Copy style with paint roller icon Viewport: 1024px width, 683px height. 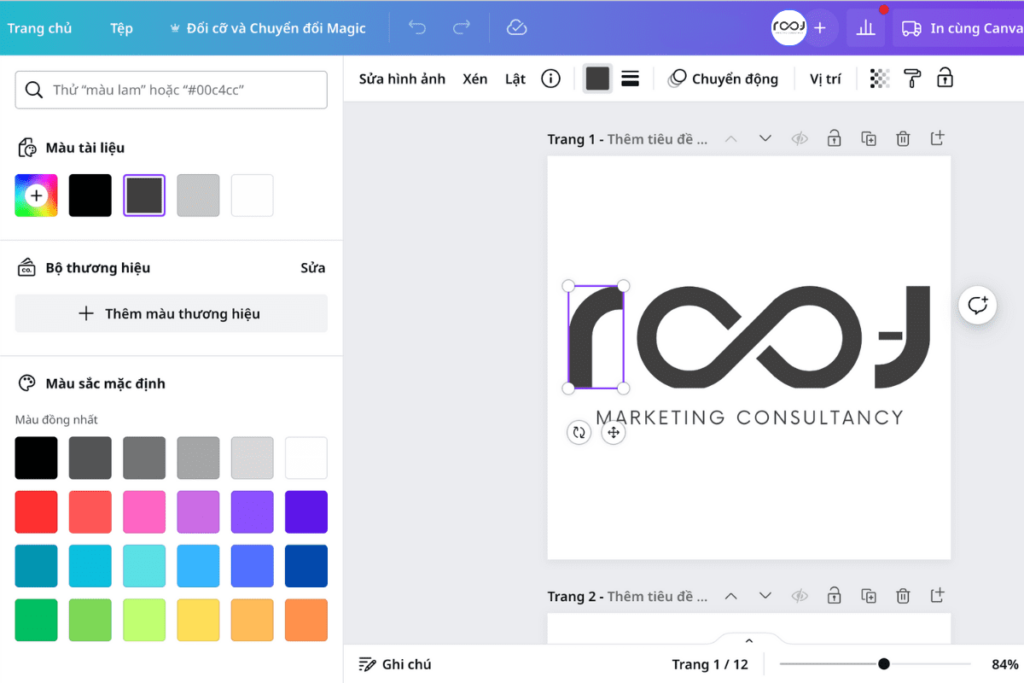click(x=912, y=79)
